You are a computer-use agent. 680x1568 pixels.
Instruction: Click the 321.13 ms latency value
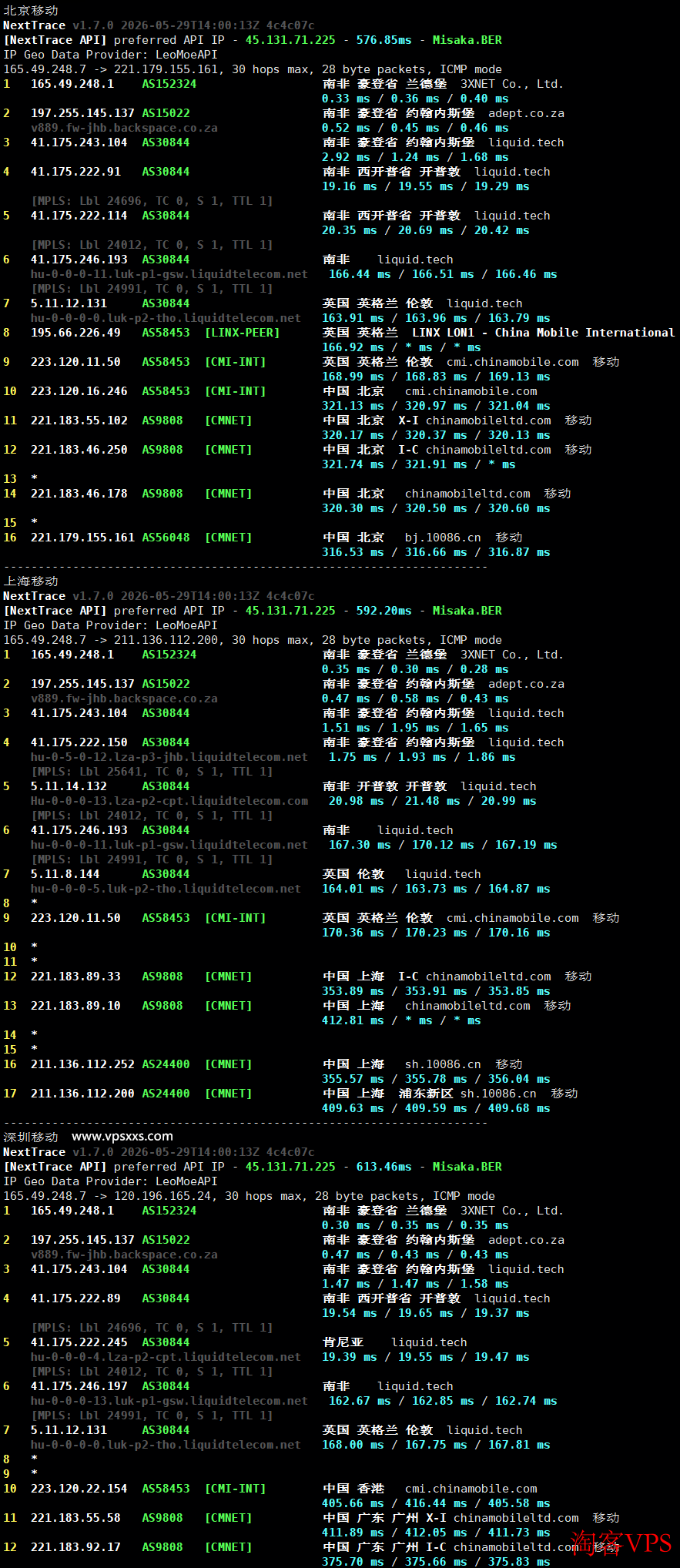click(x=353, y=406)
